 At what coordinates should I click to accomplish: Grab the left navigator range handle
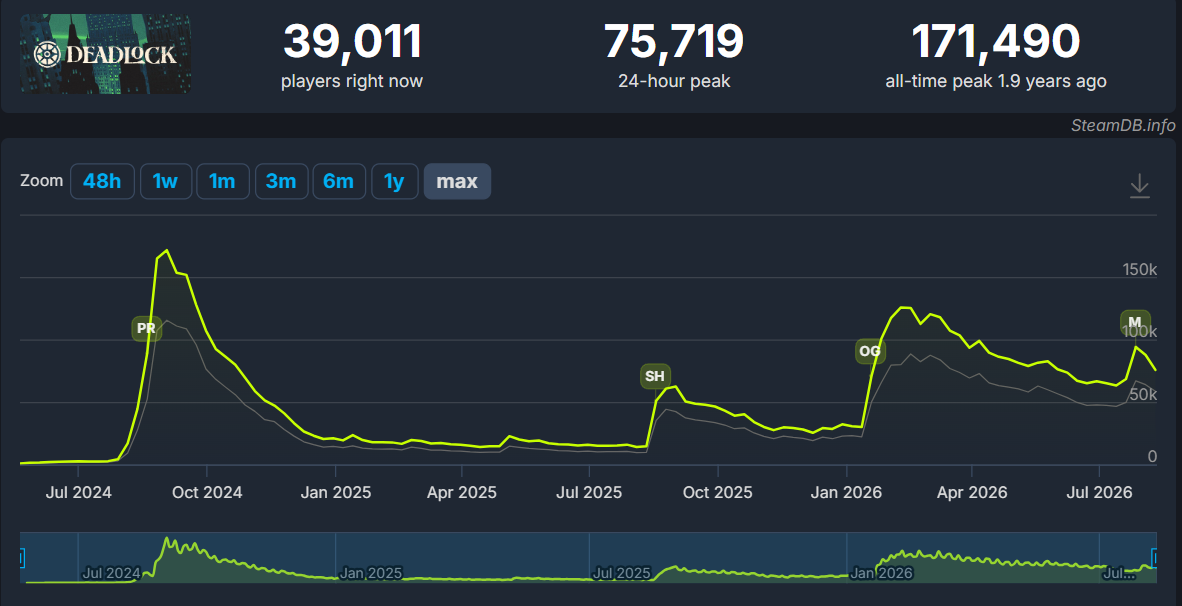[x=20, y=558]
